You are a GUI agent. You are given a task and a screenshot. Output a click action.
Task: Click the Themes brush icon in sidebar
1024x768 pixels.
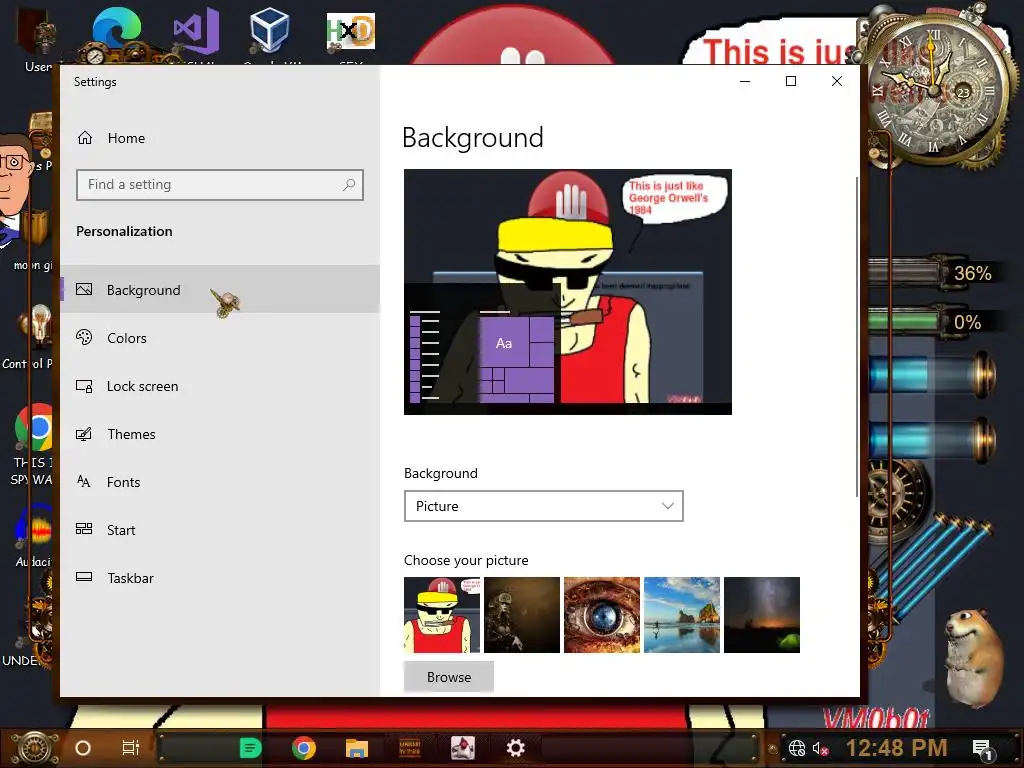(x=84, y=434)
